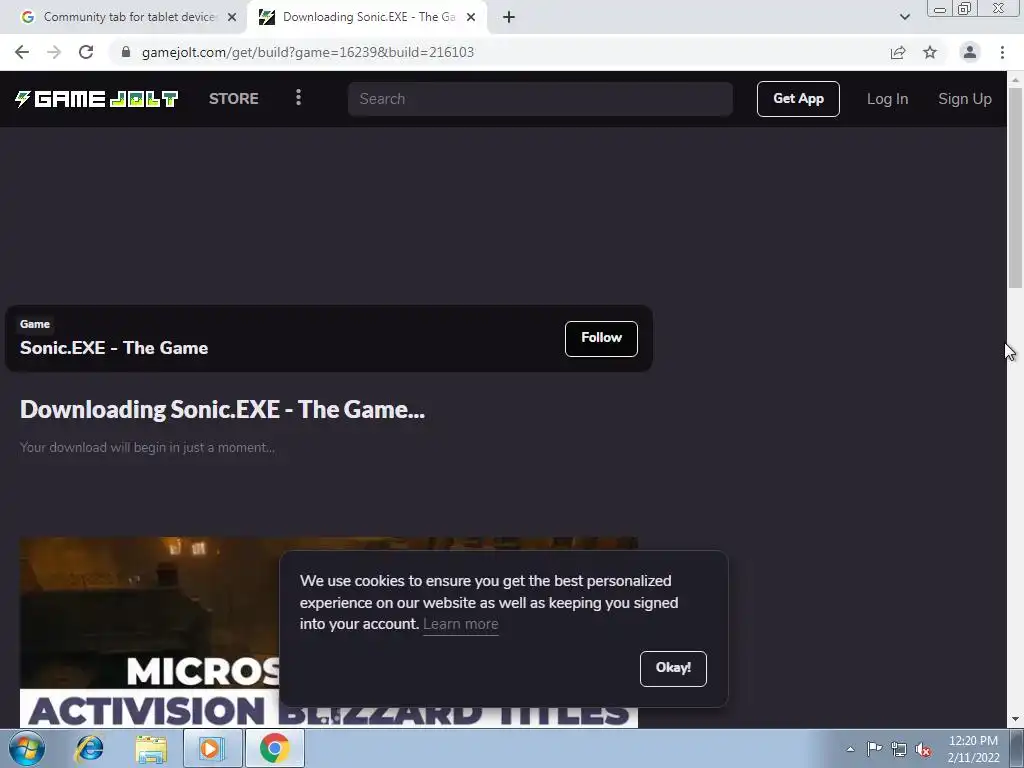Open the Chrome profile avatar menu
Image resolution: width=1024 pixels, height=768 pixels.
[x=970, y=52]
